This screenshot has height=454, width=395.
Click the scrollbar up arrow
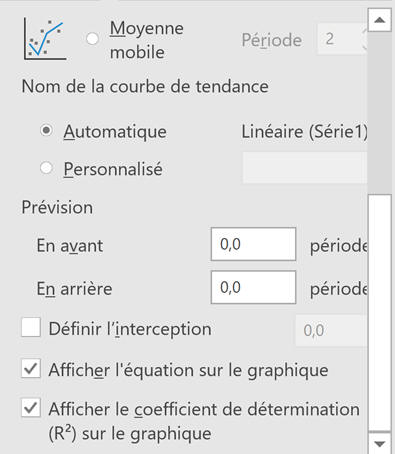pyautogui.click(x=379, y=20)
